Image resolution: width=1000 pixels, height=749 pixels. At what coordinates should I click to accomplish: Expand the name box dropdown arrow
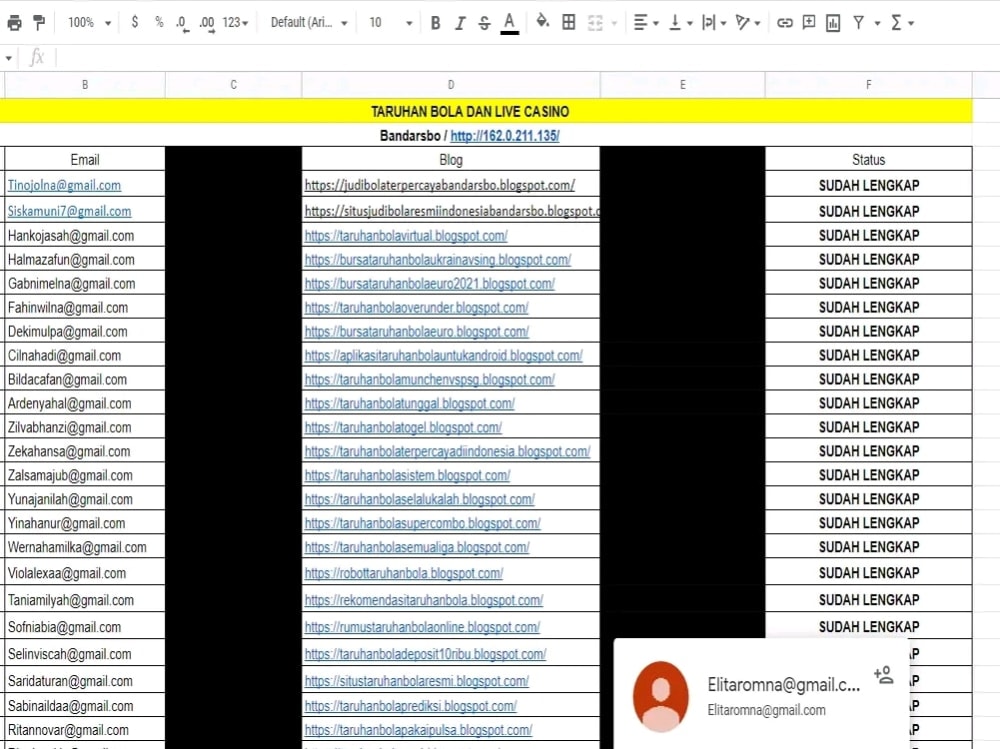9,58
